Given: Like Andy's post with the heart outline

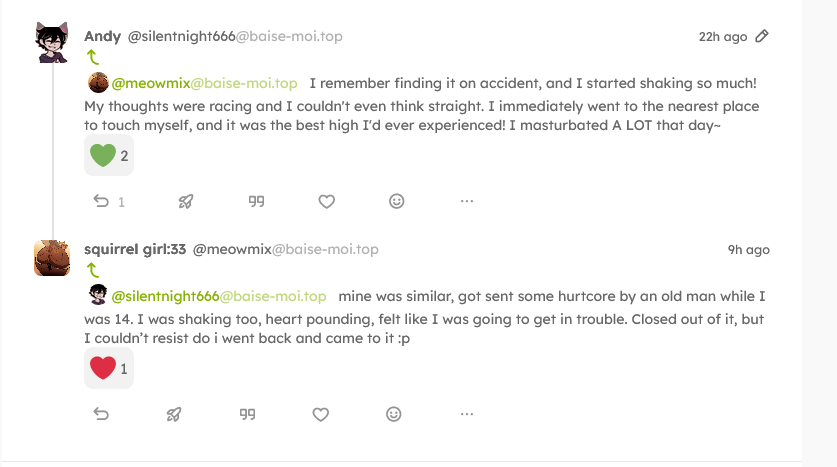Looking at the screenshot, I should (326, 201).
